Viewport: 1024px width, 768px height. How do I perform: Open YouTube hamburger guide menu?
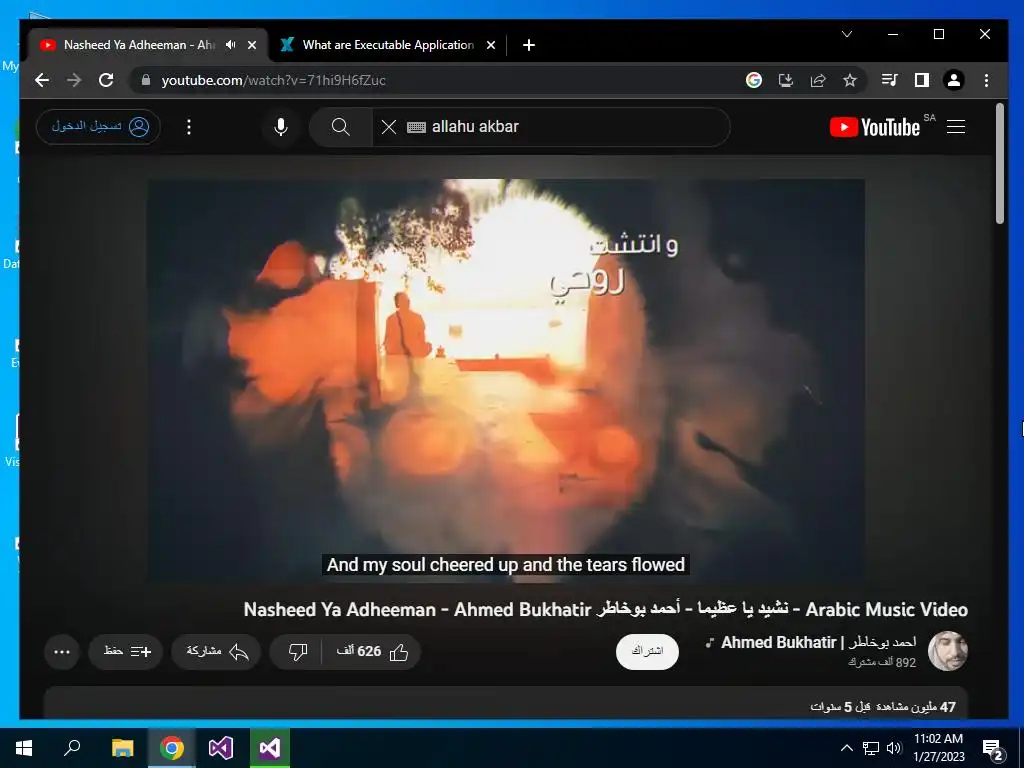pos(956,127)
